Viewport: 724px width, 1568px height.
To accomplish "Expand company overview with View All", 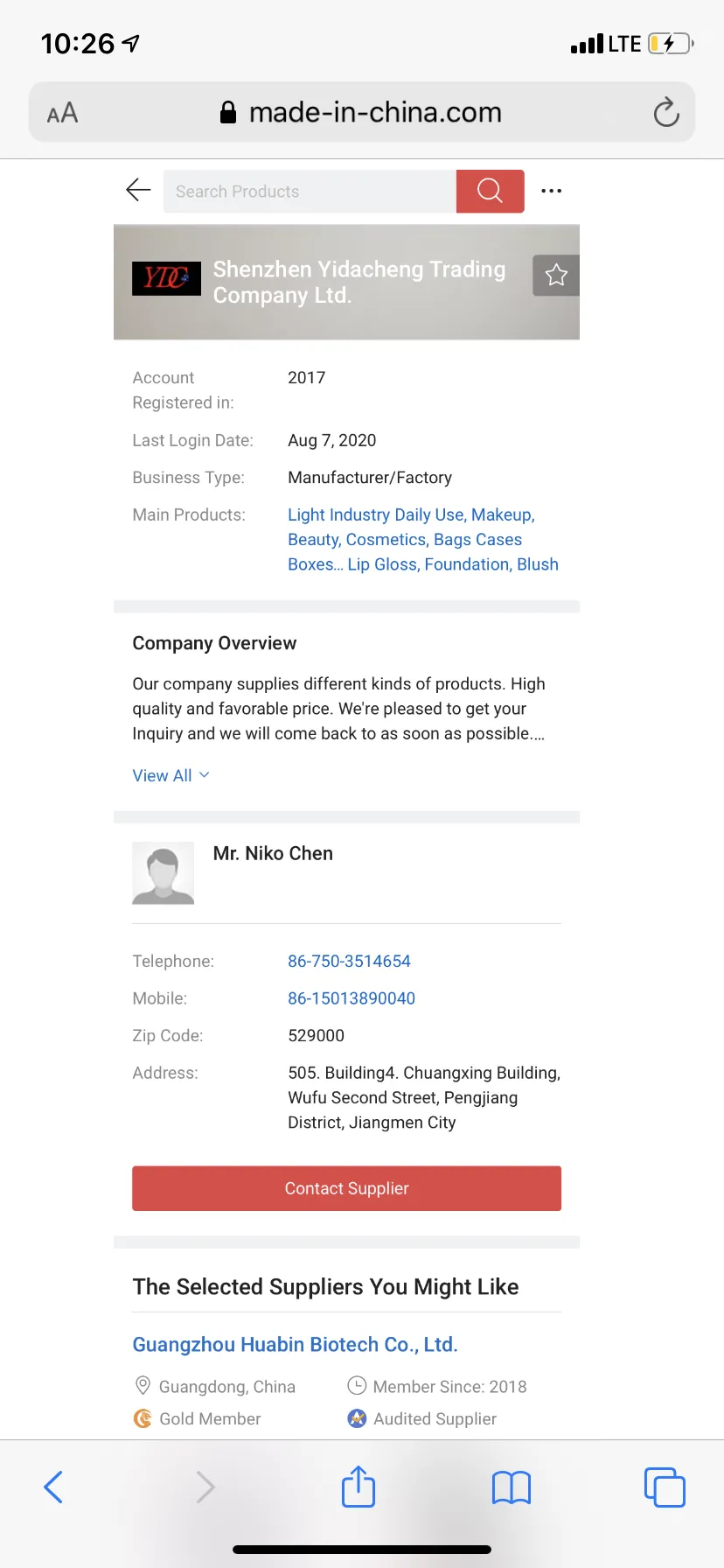I will click(x=171, y=775).
